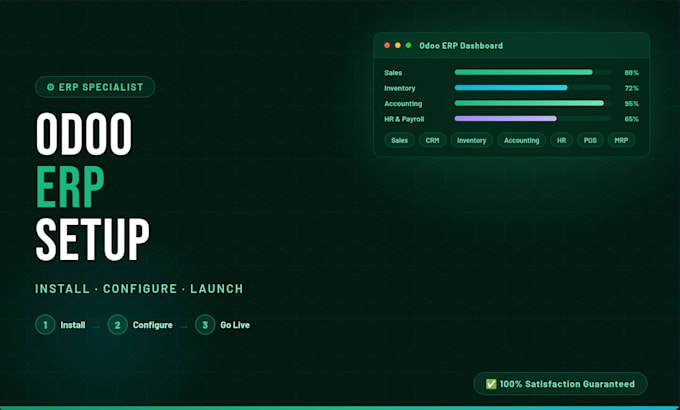The image size is (680, 410).
Task: Click the yellow minimize dot in the dashboard window
Action: [x=398, y=45]
